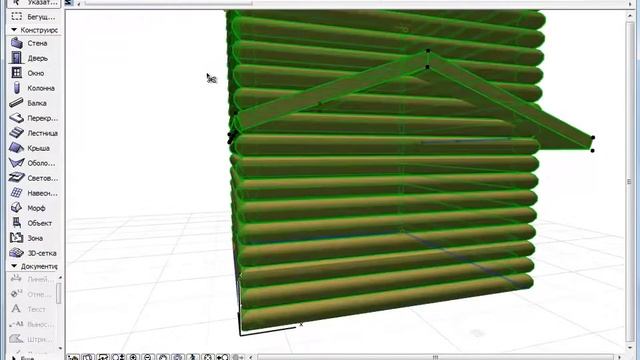Collapse the Документир toolbox section
The width and height of the screenshot is (640, 360).
pos(14,266)
